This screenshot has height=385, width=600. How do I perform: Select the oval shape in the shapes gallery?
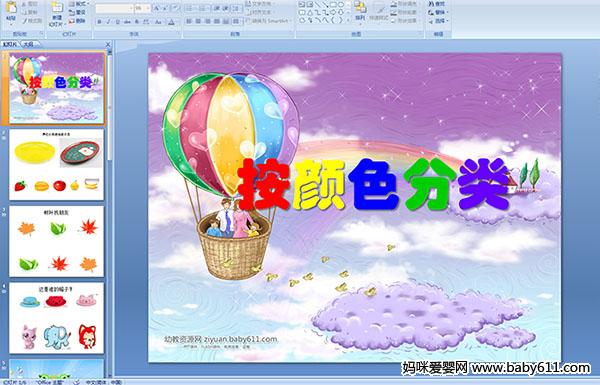(x=341, y=5)
